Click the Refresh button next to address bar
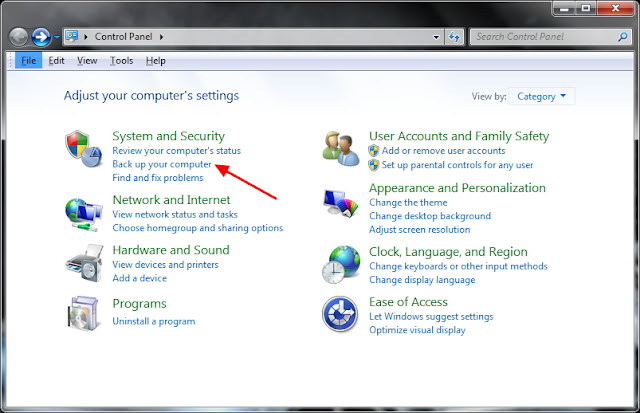 coord(454,37)
